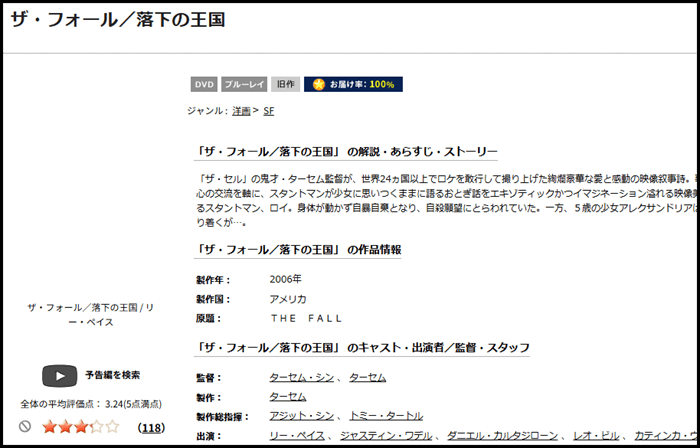Open cast link ジャスティン・ワデル
The image size is (700, 448).
pyautogui.click(x=386, y=436)
